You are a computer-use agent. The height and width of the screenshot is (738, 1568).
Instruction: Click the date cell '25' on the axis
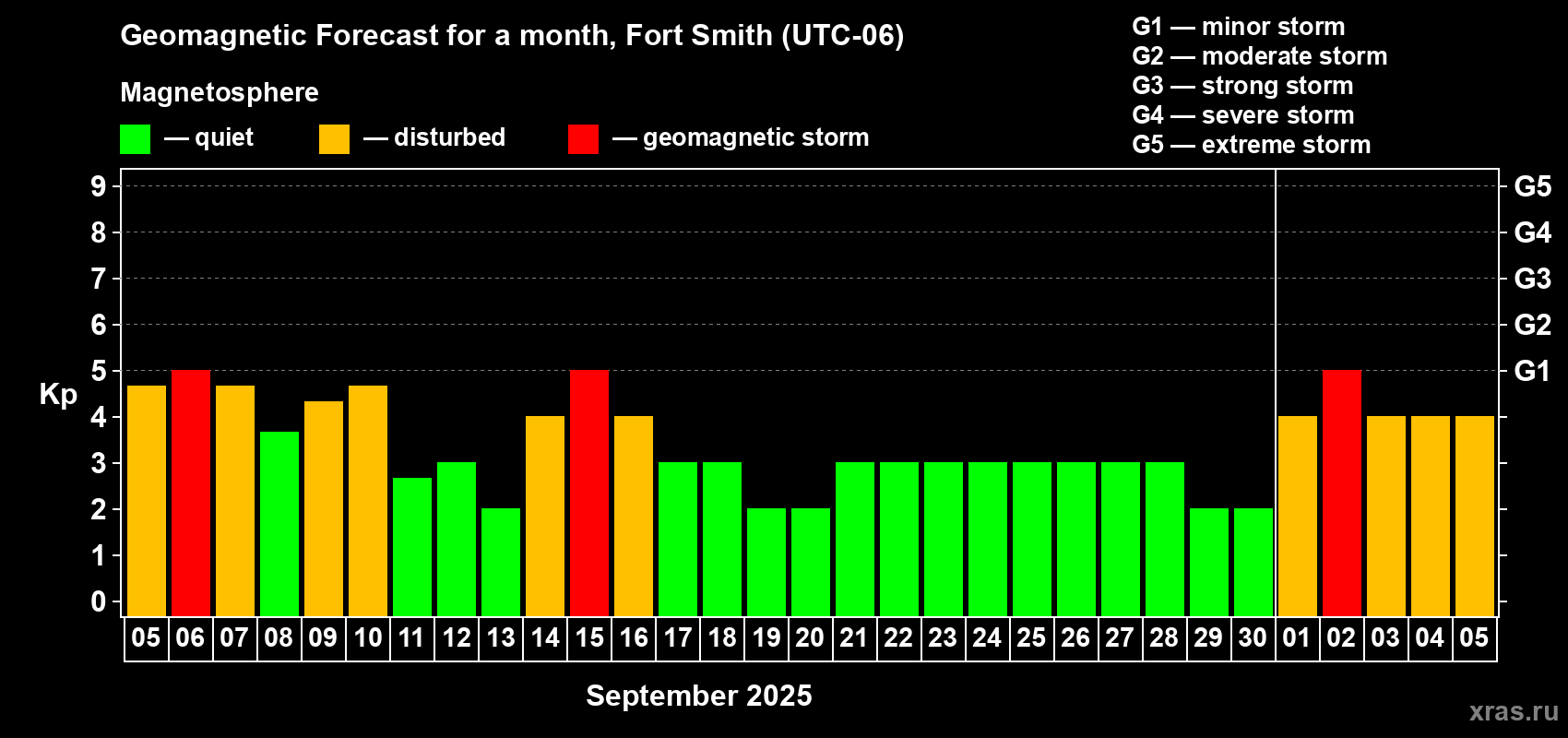1032,638
